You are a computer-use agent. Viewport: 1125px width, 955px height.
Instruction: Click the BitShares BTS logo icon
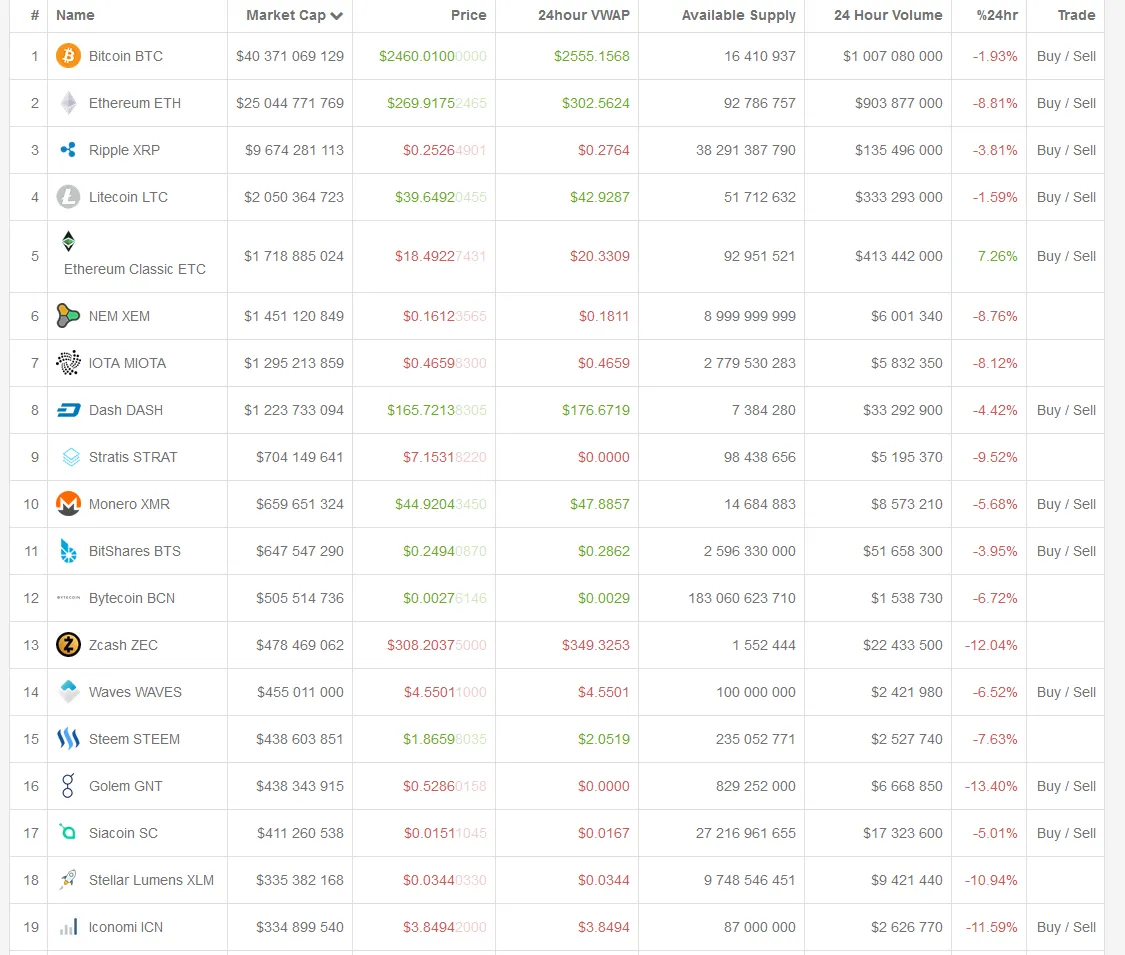[x=68, y=551]
